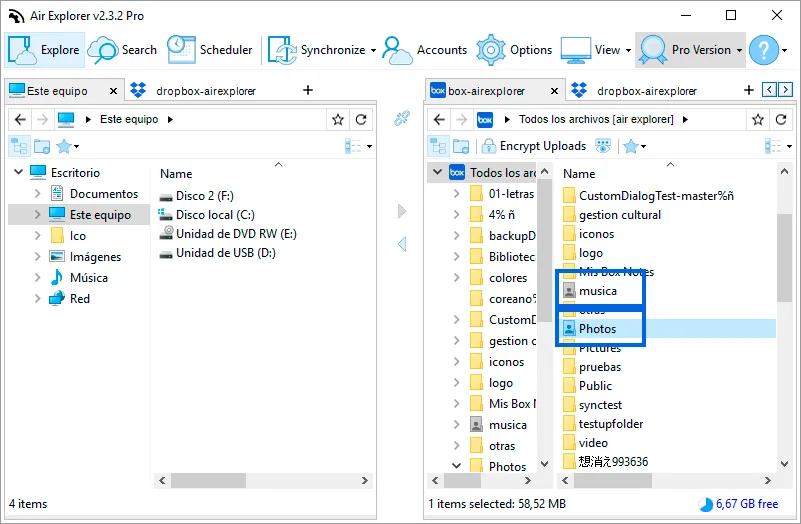The width and height of the screenshot is (801, 524).
Task: Go back in left pane navigation
Action: click(20, 120)
